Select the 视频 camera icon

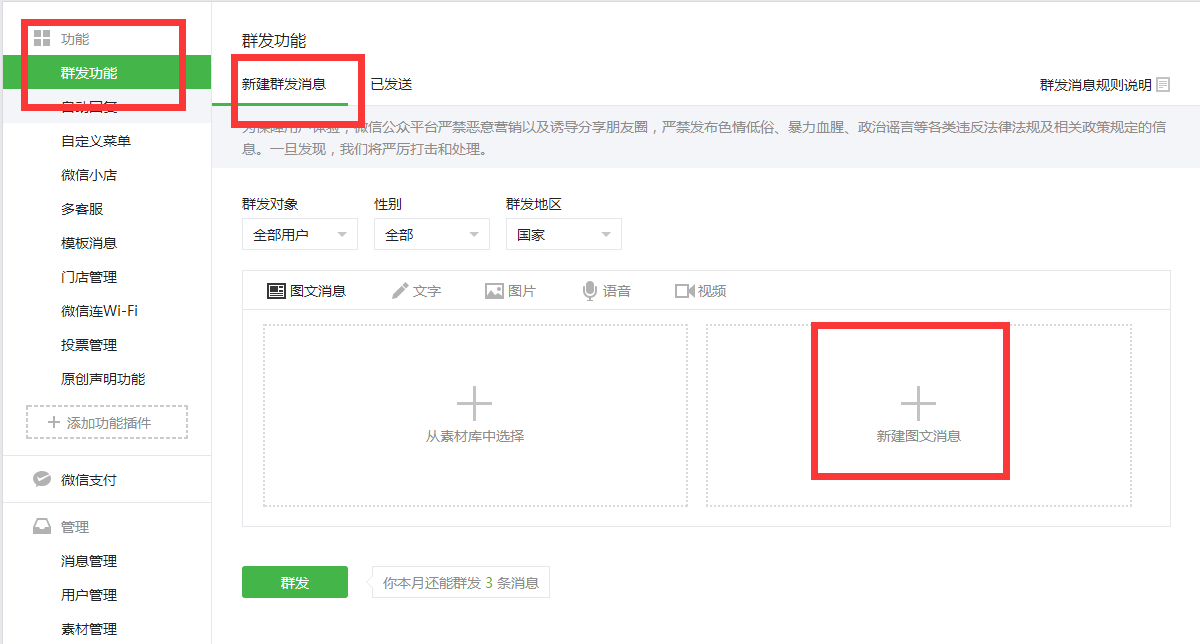pos(684,291)
